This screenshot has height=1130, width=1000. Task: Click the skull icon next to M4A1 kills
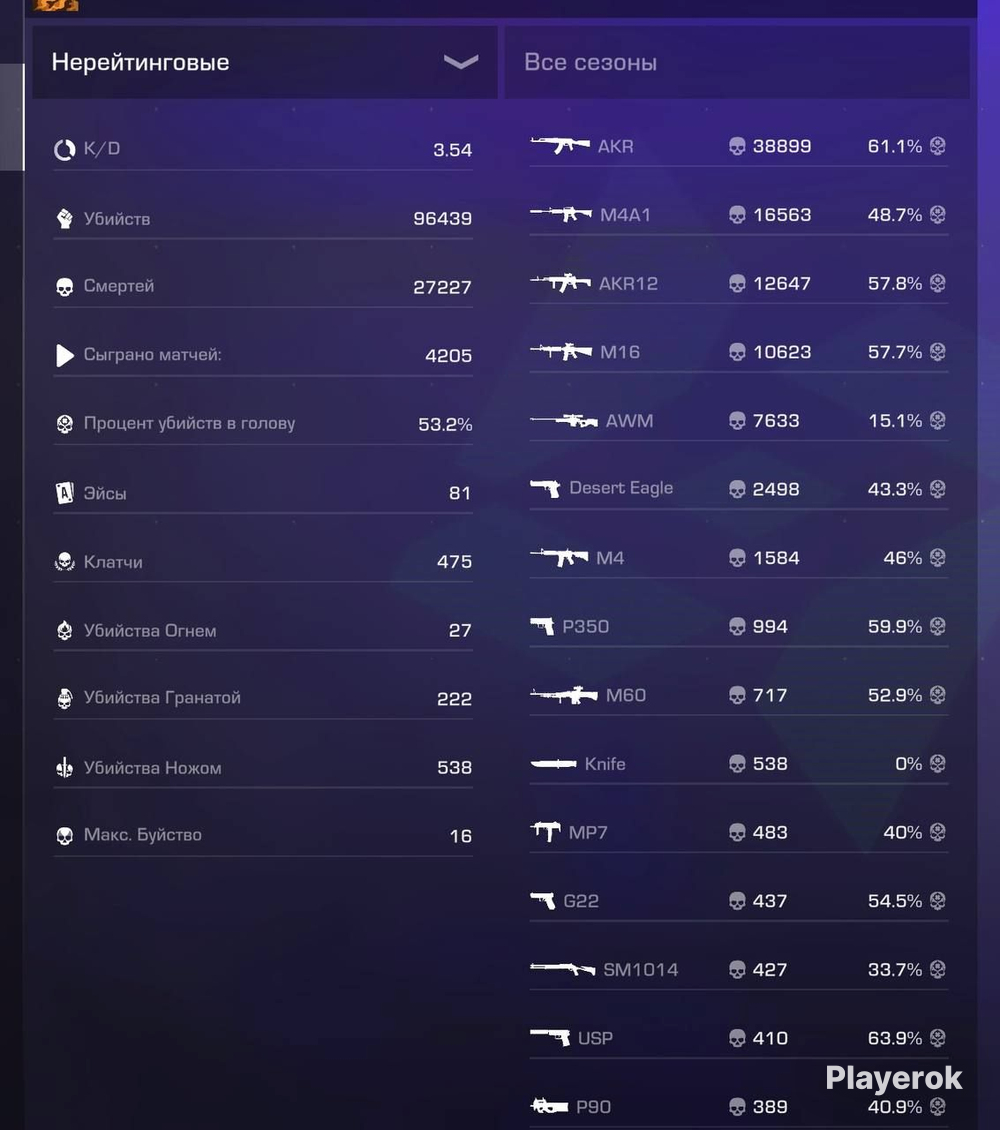pos(737,215)
